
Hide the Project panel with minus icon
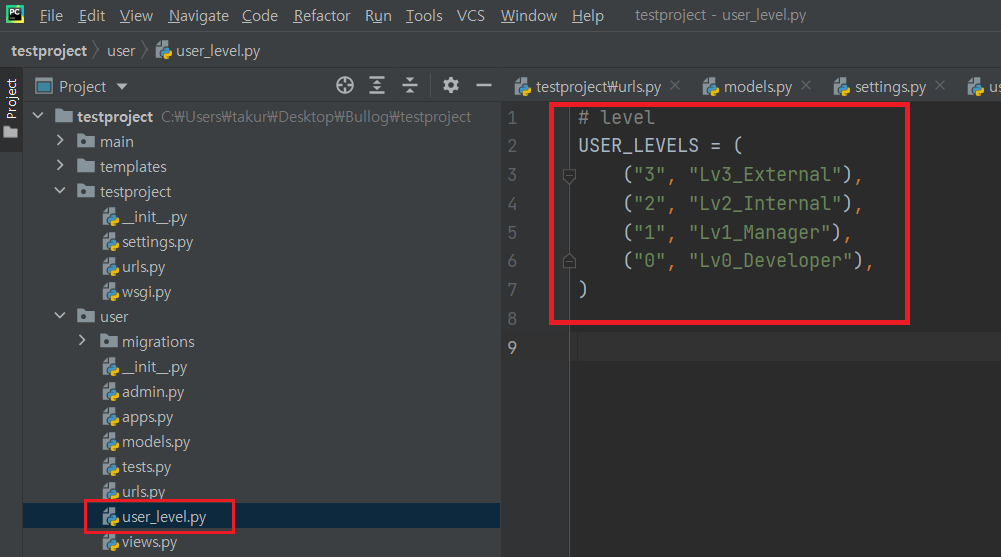tap(484, 85)
